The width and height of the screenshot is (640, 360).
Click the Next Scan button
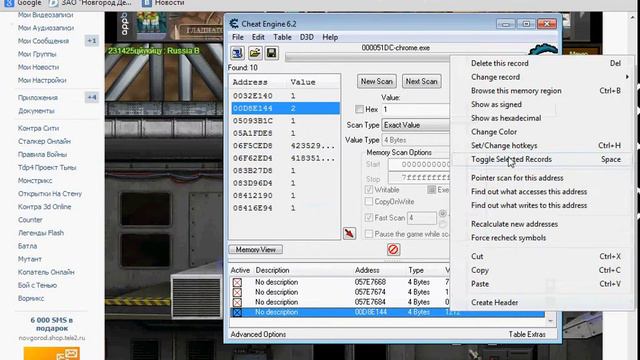point(421,81)
